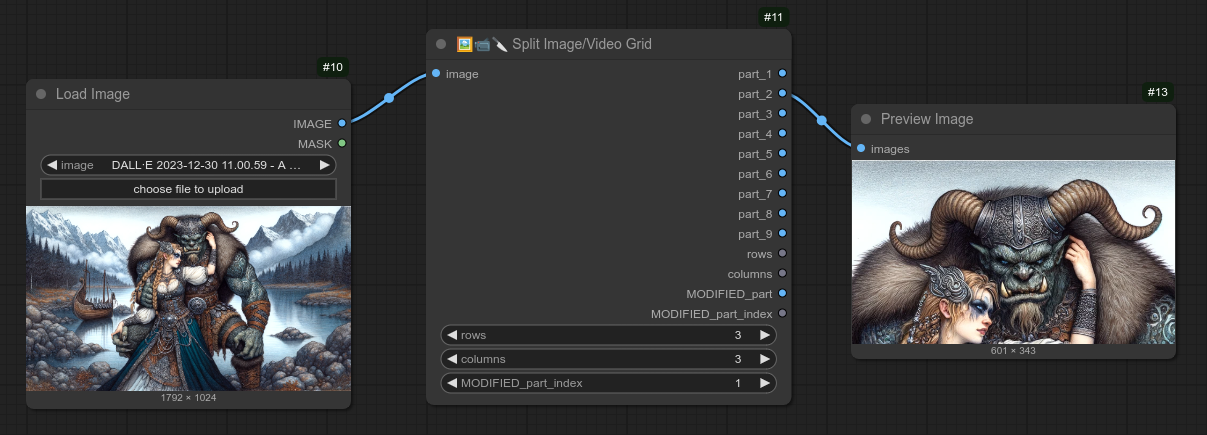Click the Preview Image output thumbnail
This screenshot has height=435, width=1207.
point(1013,252)
